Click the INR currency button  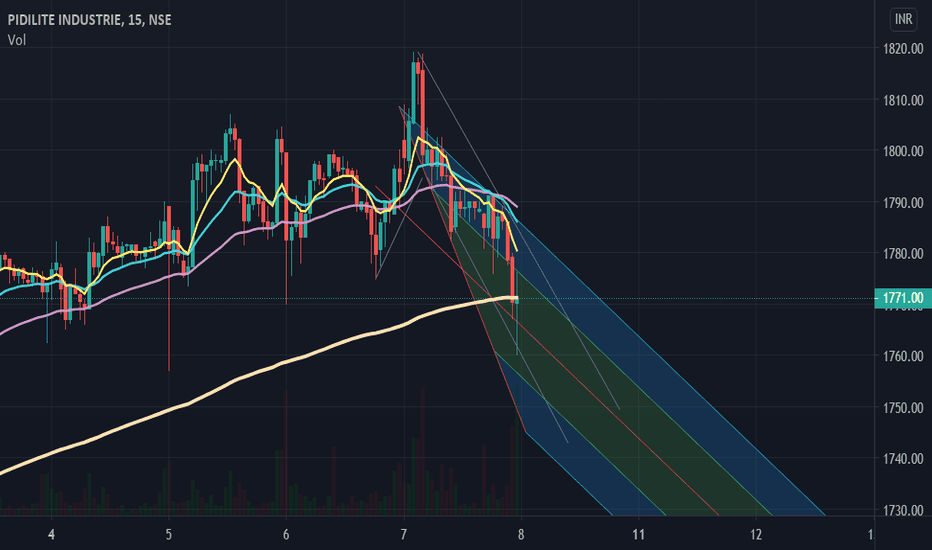(x=903, y=19)
